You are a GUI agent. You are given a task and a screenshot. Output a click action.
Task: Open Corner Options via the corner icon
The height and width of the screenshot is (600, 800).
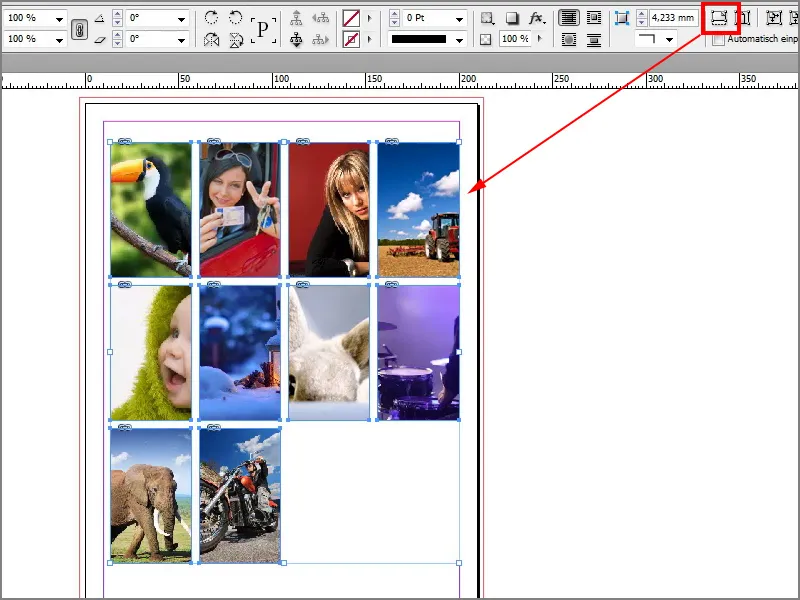622,18
